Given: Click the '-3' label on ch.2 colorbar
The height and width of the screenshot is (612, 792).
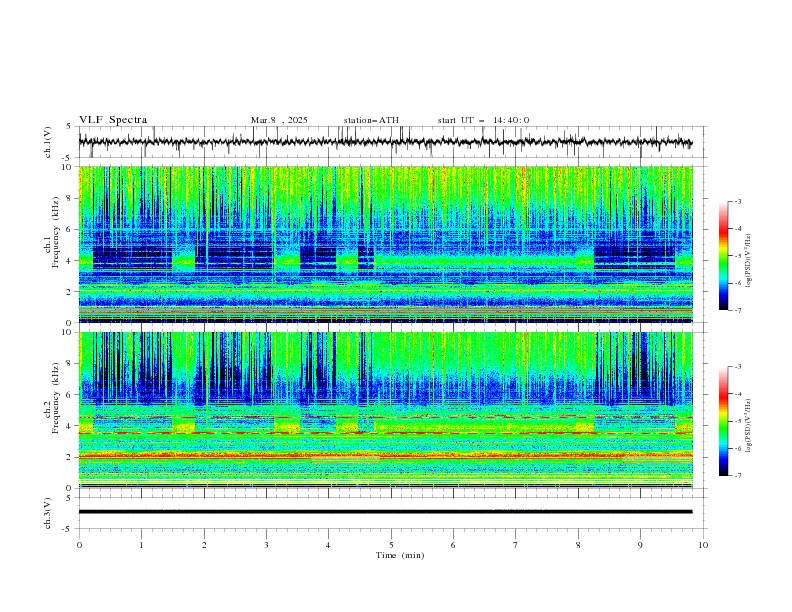Looking at the screenshot, I should (738, 367).
